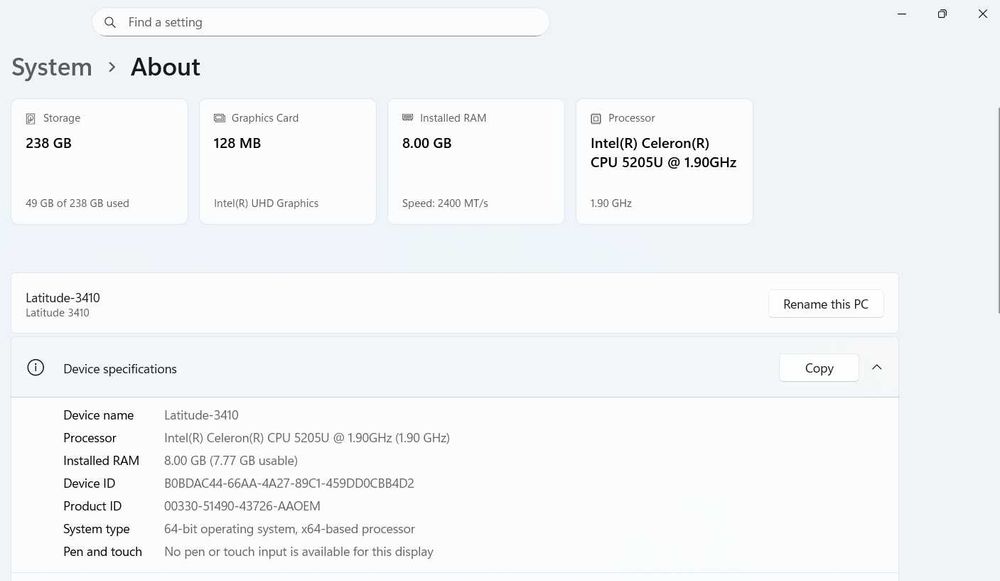
Task: Click the About breadcrumb title
Action: (166, 67)
